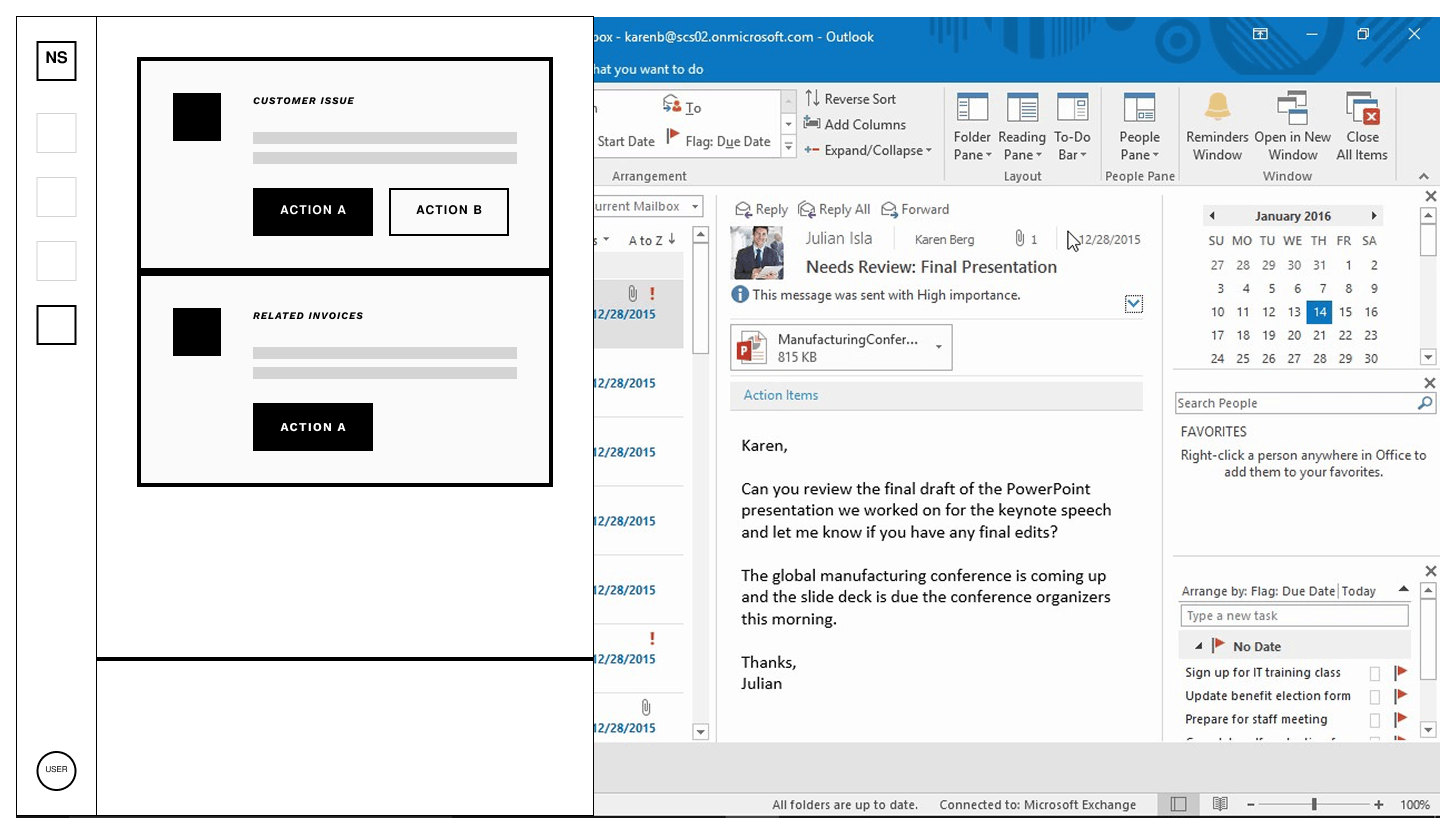Viewport: 1440px width, 832px height.
Task: Click the USER circle in left sidebar
Action: point(56,770)
